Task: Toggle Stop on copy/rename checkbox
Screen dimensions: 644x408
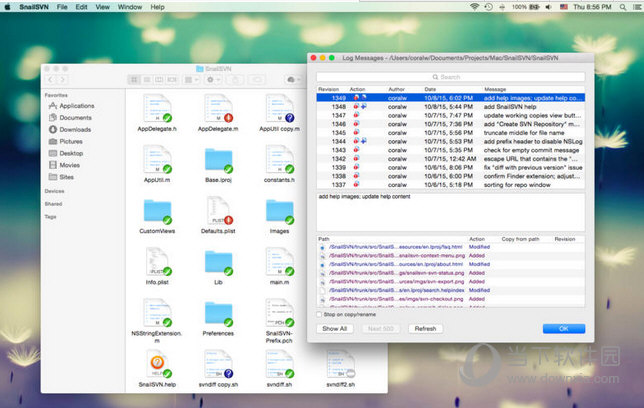Action: tap(319, 315)
